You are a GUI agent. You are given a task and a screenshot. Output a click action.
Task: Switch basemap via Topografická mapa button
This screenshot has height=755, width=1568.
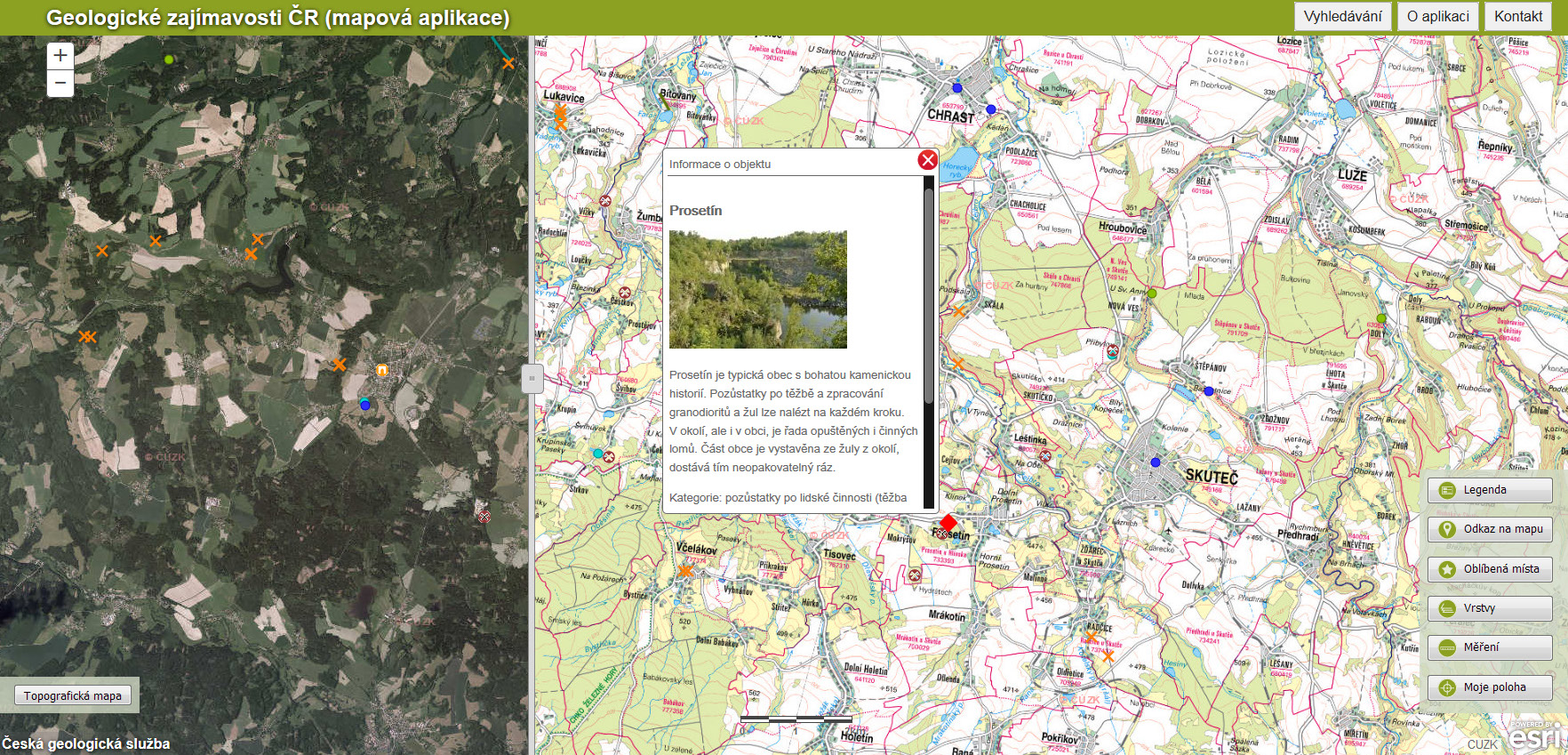click(73, 695)
